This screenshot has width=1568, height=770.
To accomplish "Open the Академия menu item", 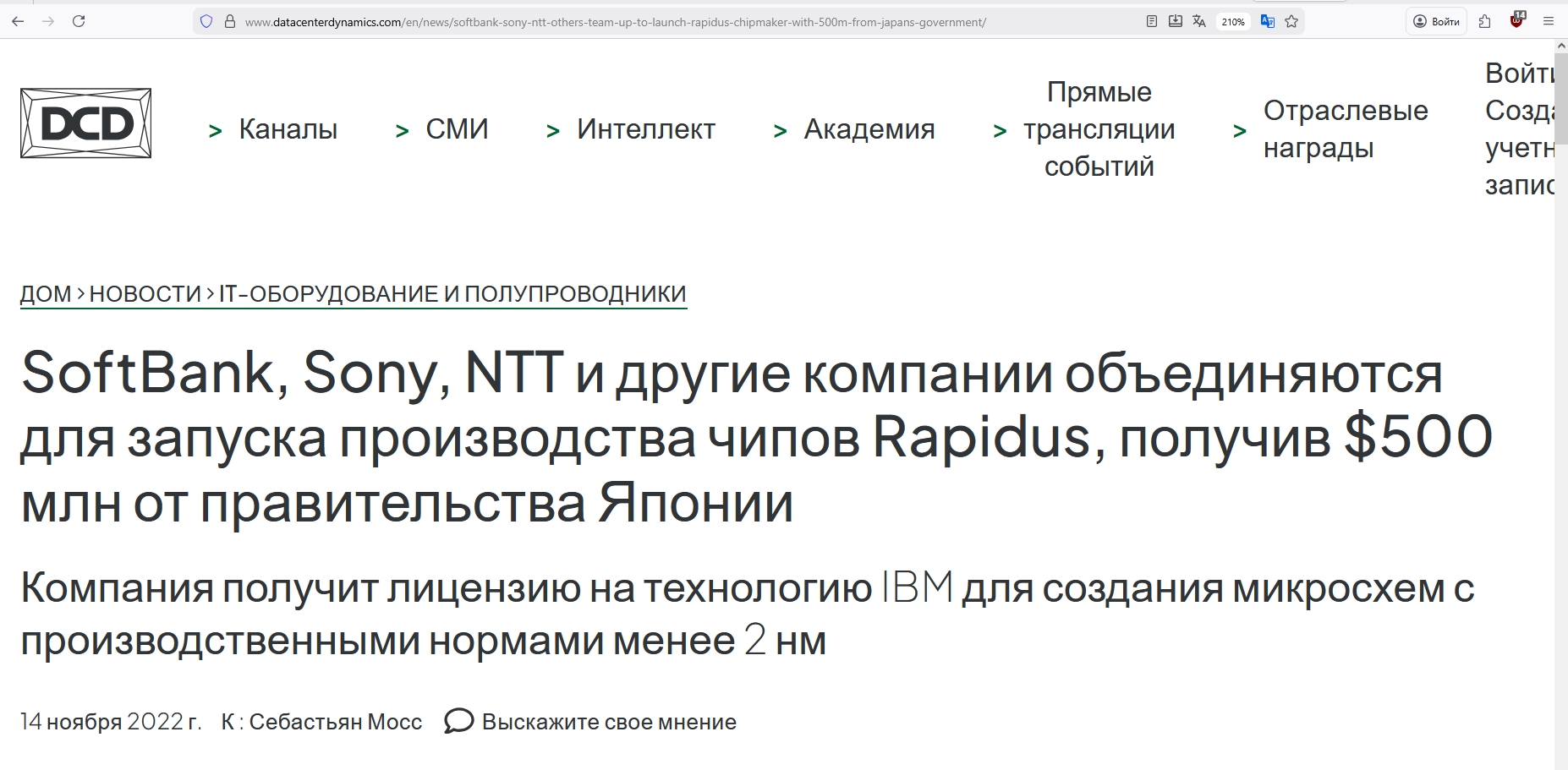I will point(869,129).
